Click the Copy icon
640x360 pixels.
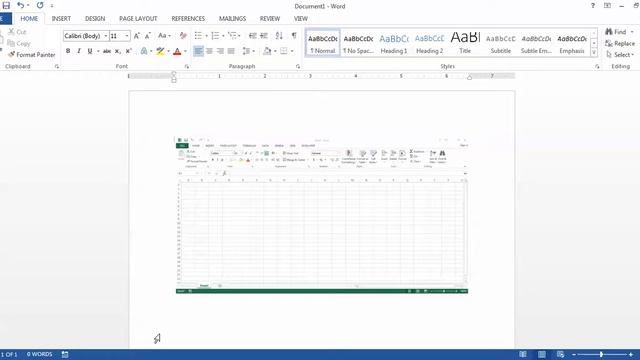(x=11, y=43)
